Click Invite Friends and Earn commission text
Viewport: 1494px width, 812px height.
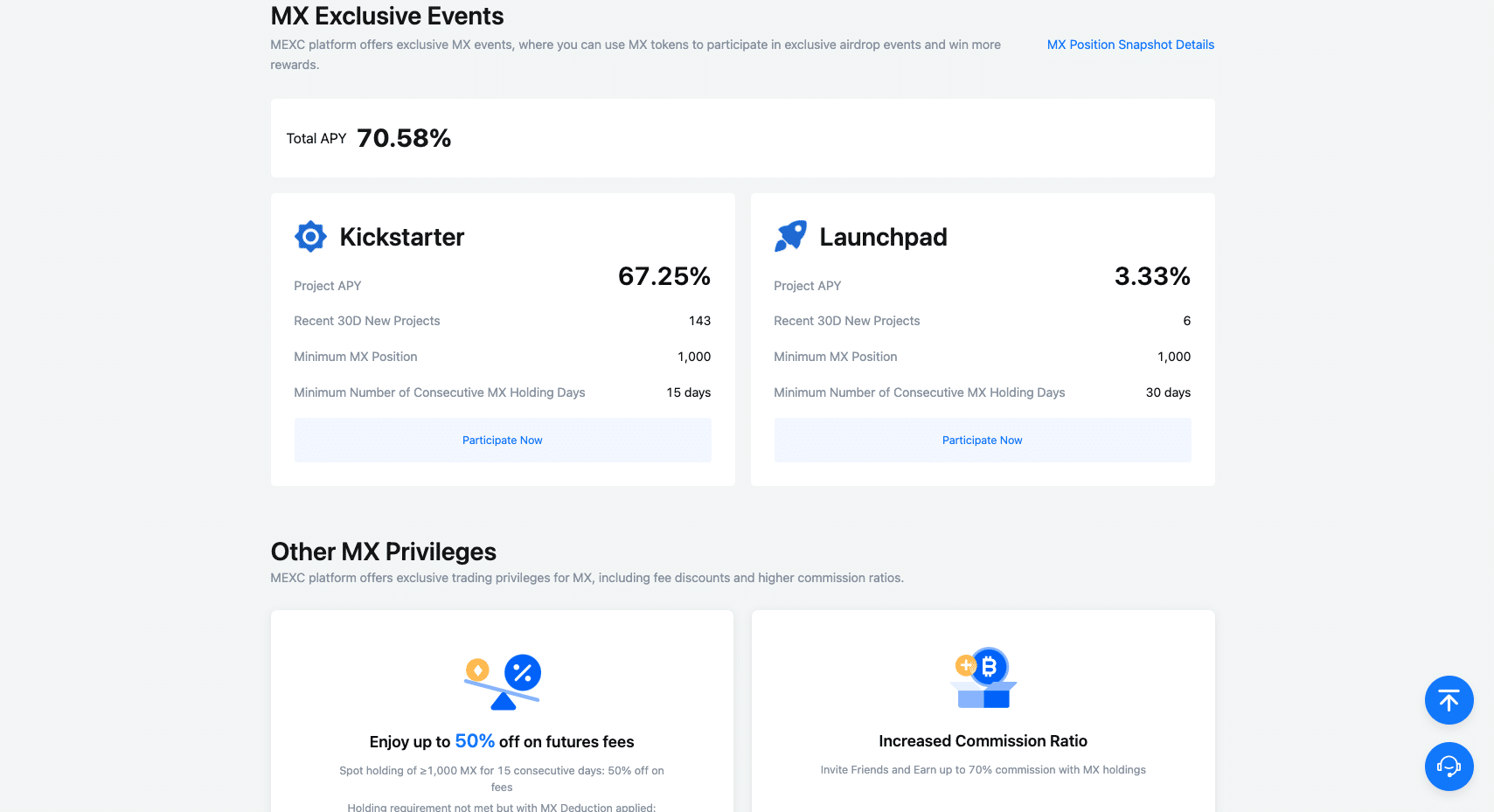point(983,770)
